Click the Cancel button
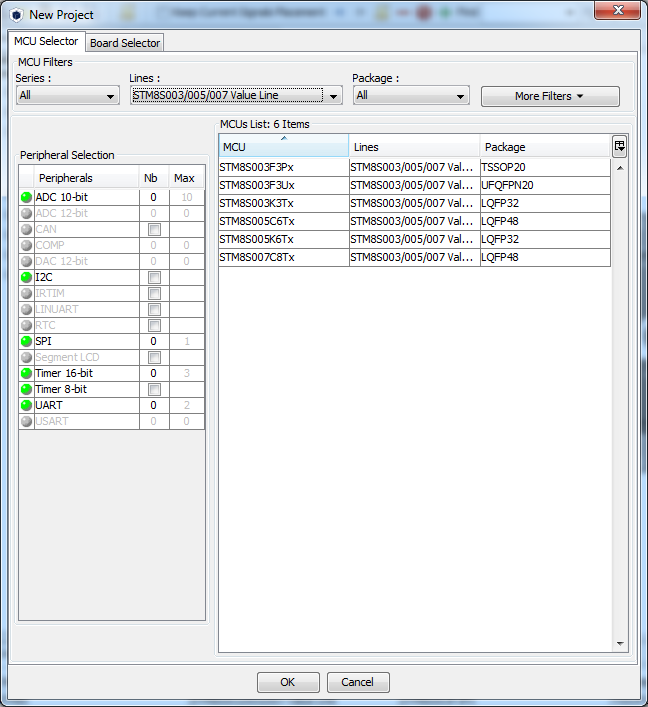The width and height of the screenshot is (648, 707). coord(358,682)
